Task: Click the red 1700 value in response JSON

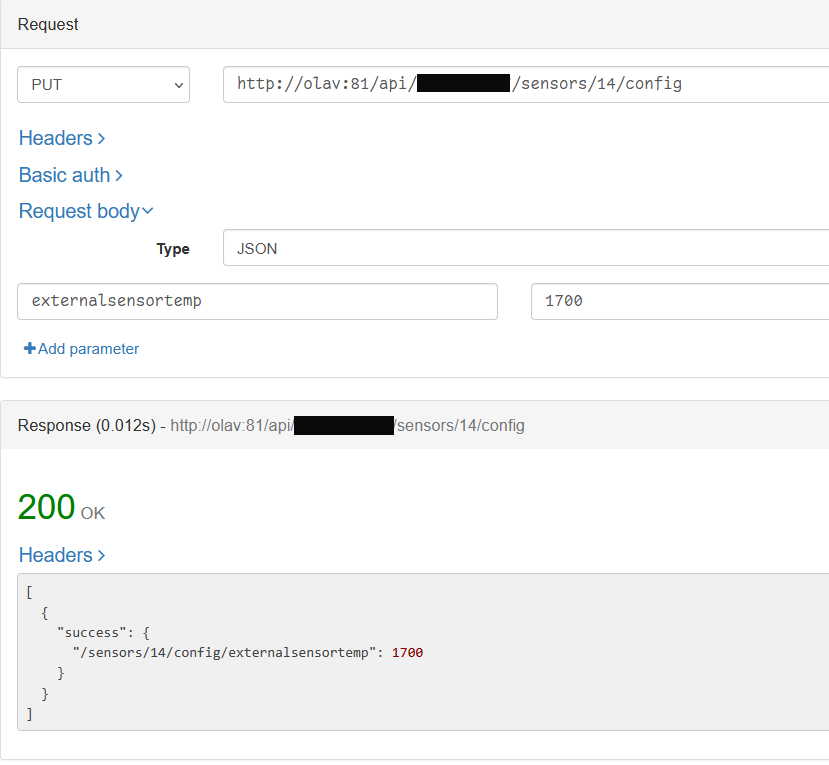Action: point(407,653)
